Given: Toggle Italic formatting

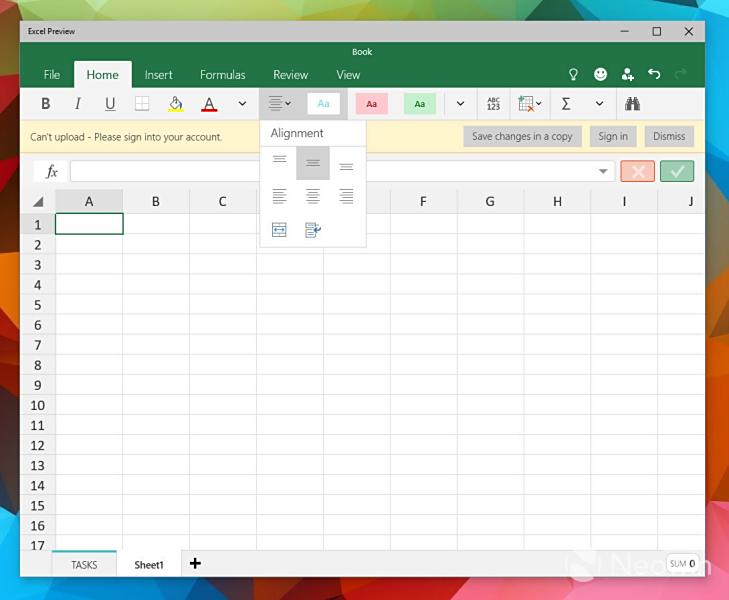Looking at the screenshot, I should [78, 103].
